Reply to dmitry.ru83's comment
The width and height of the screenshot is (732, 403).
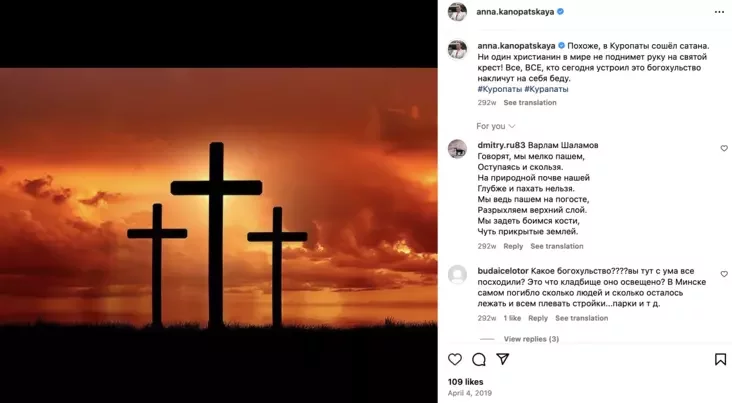pos(513,246)
